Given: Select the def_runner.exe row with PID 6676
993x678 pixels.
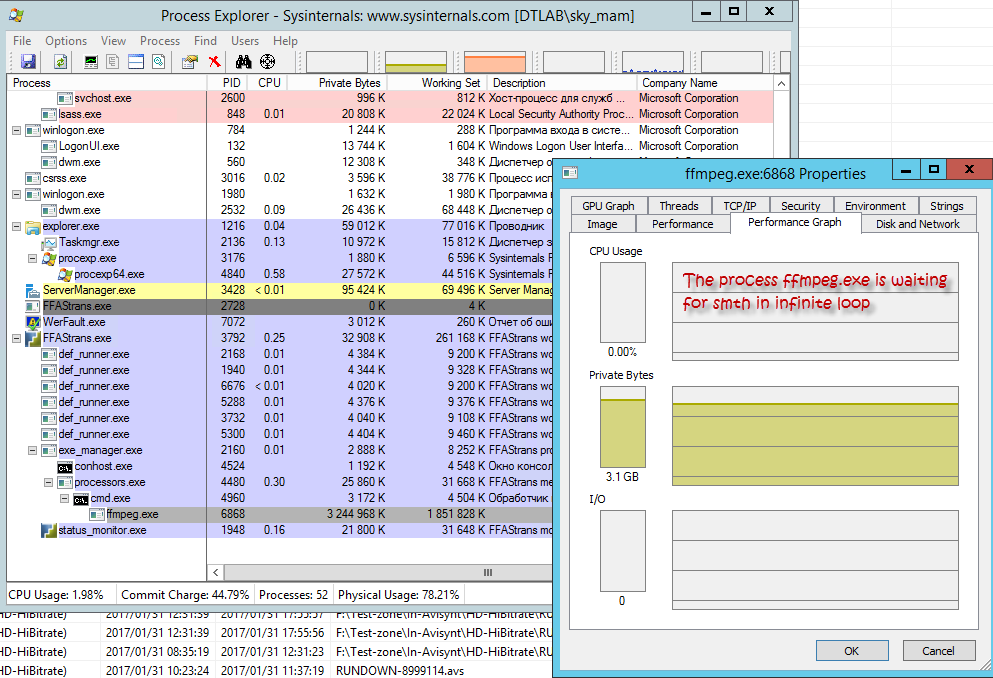Looking at the screenshot, I should coord(279,386).
